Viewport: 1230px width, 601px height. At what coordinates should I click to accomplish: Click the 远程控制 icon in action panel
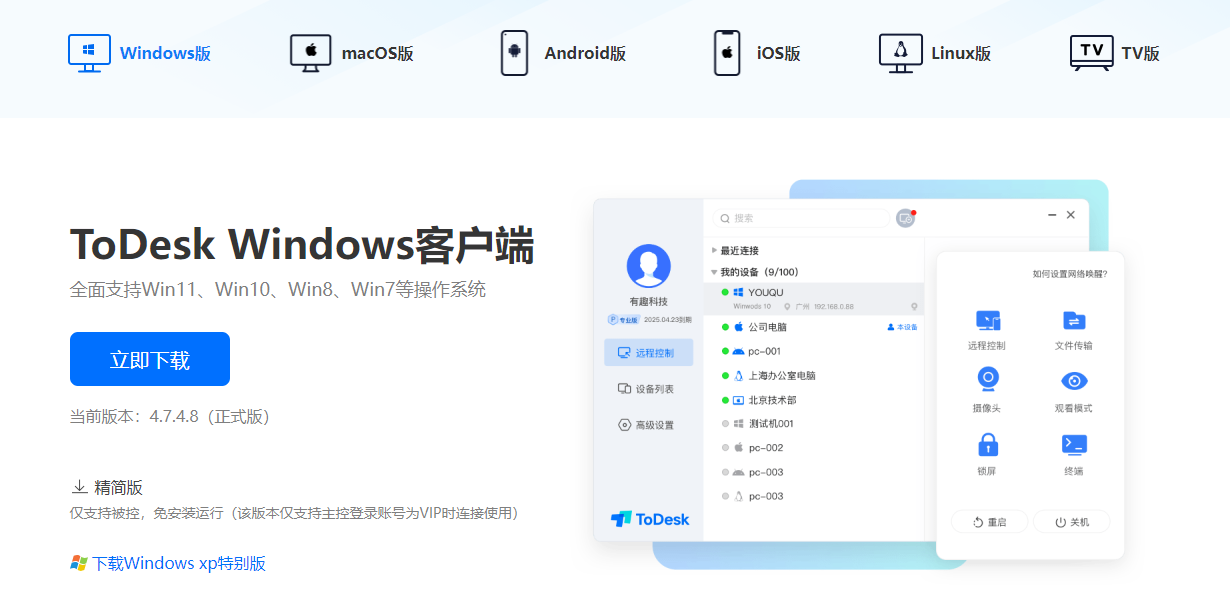(x=988, y=321)
